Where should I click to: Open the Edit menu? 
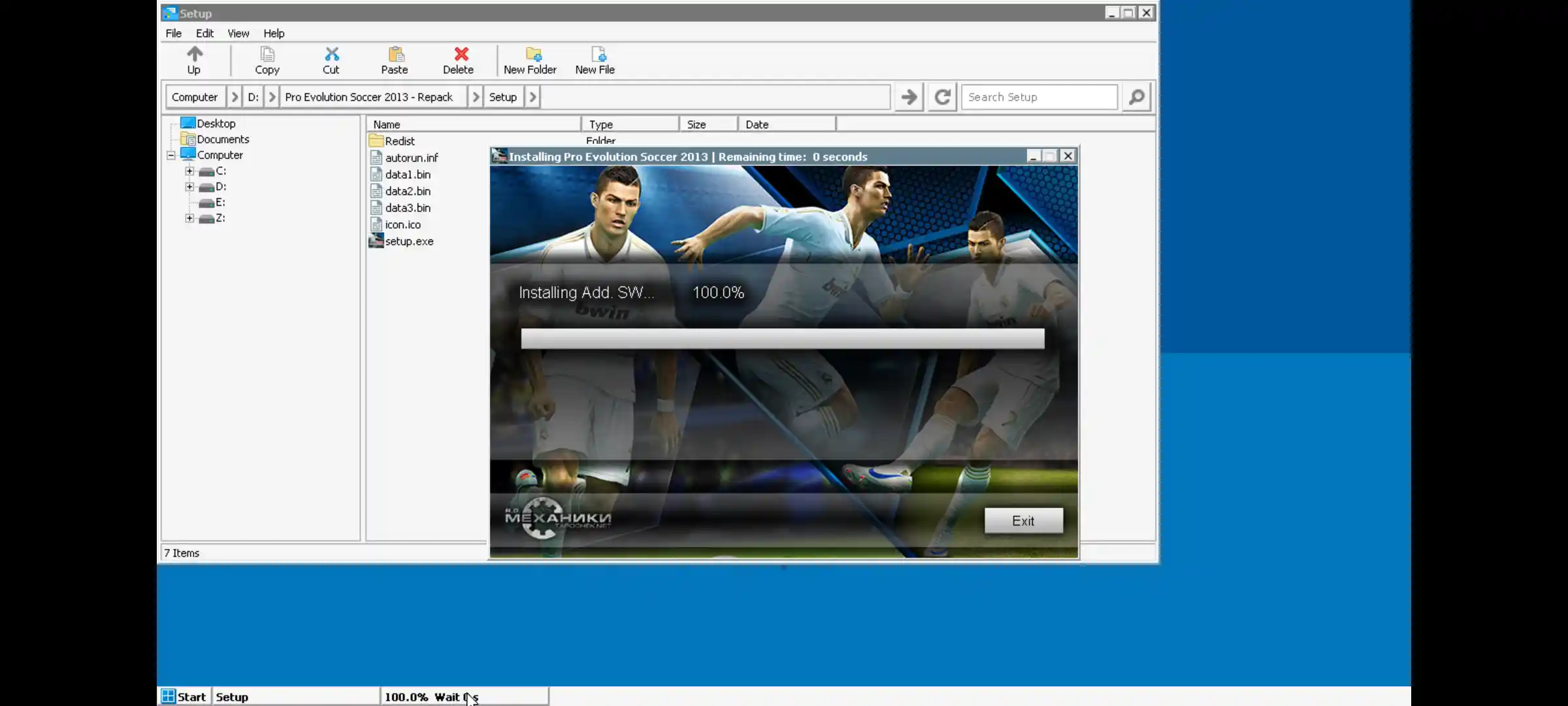pyautogui.click(x=204, y=33)
